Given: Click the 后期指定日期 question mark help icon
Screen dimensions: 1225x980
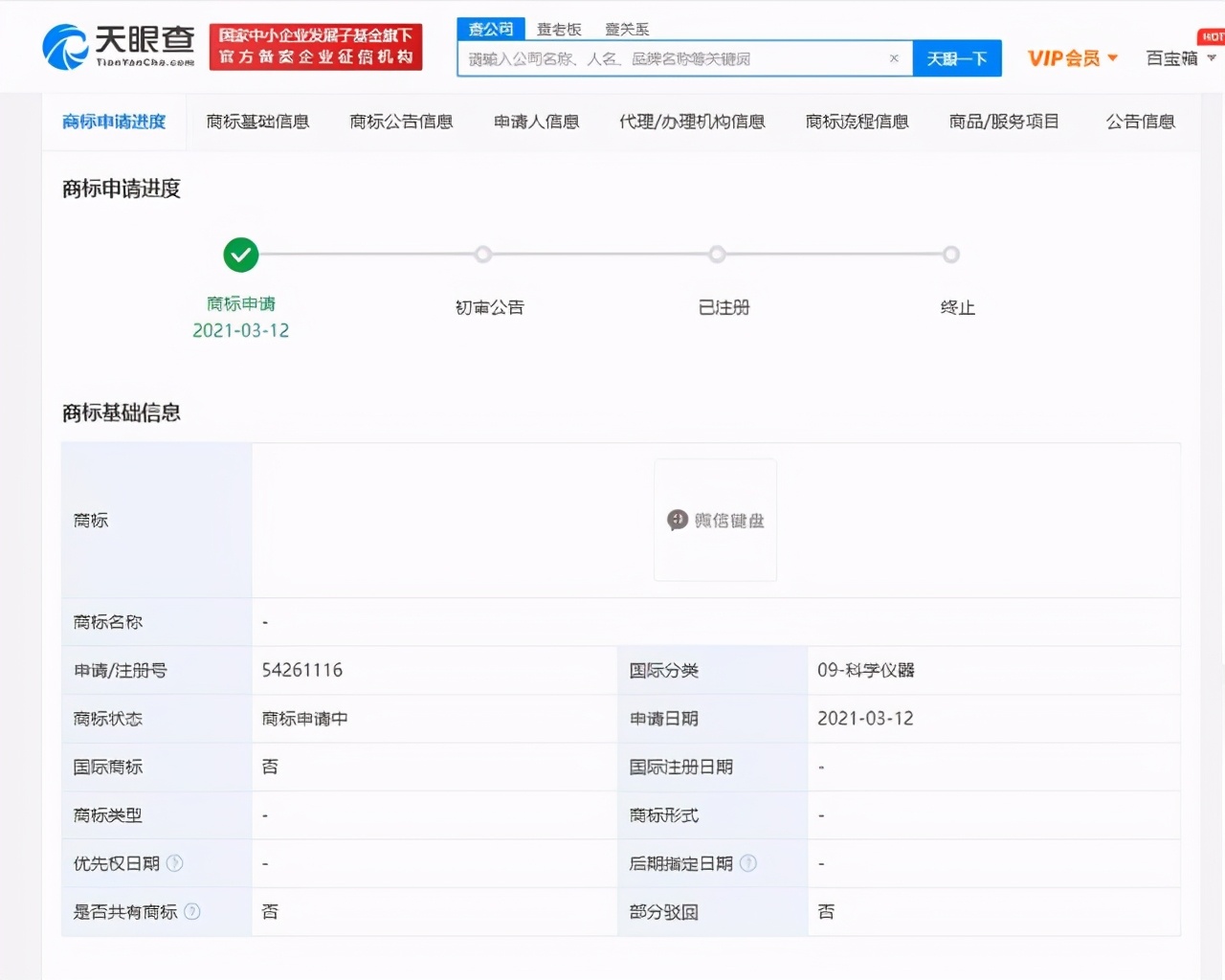Looking at the screenshot, I should (748, 862).
